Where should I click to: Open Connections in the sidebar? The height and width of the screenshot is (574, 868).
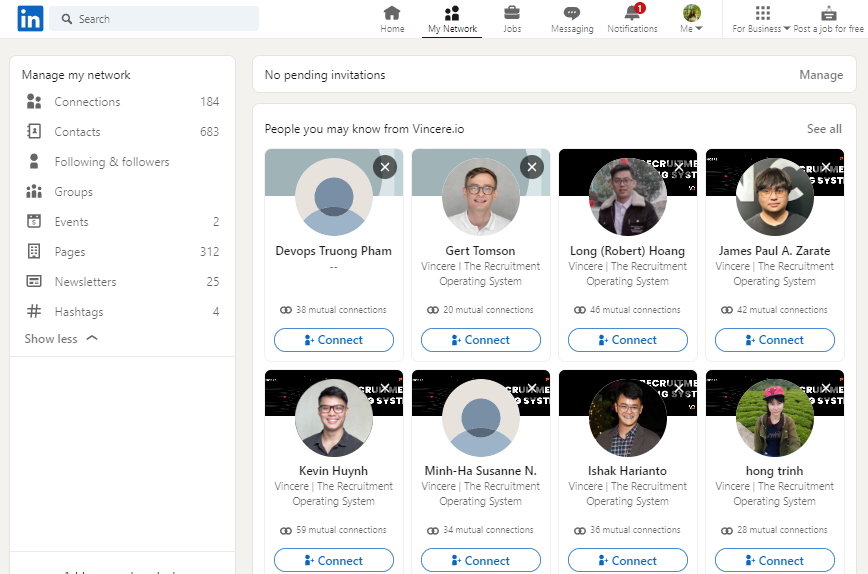click(x=122, y=102)
